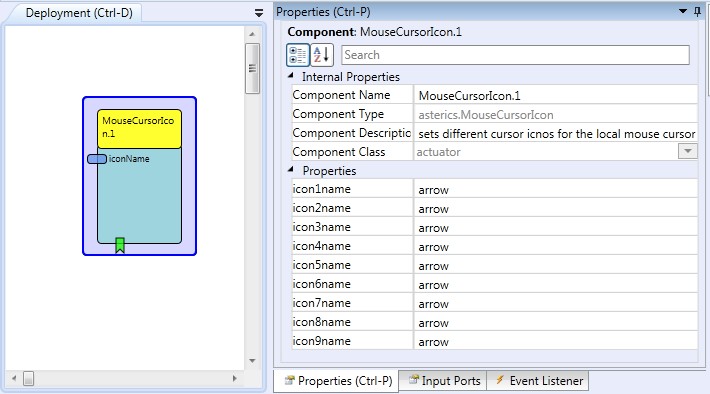This screenshot has width=710, height=394.
Task: Click the horizontal scrollbar right arrow
Action: [234, 378]
